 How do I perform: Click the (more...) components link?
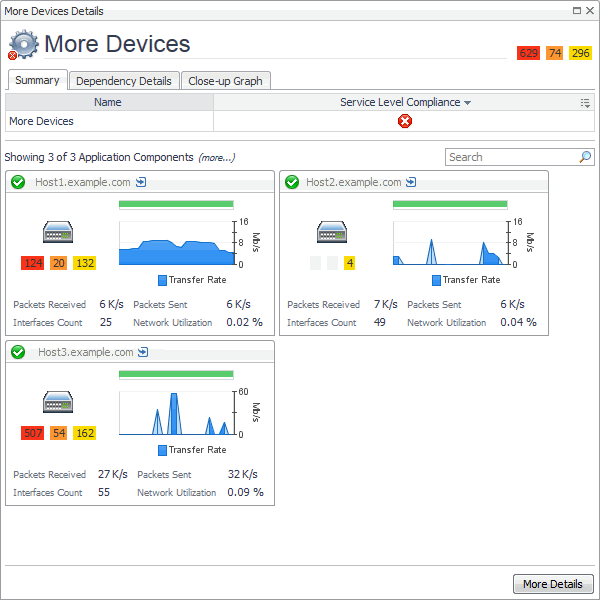[216, 158]
